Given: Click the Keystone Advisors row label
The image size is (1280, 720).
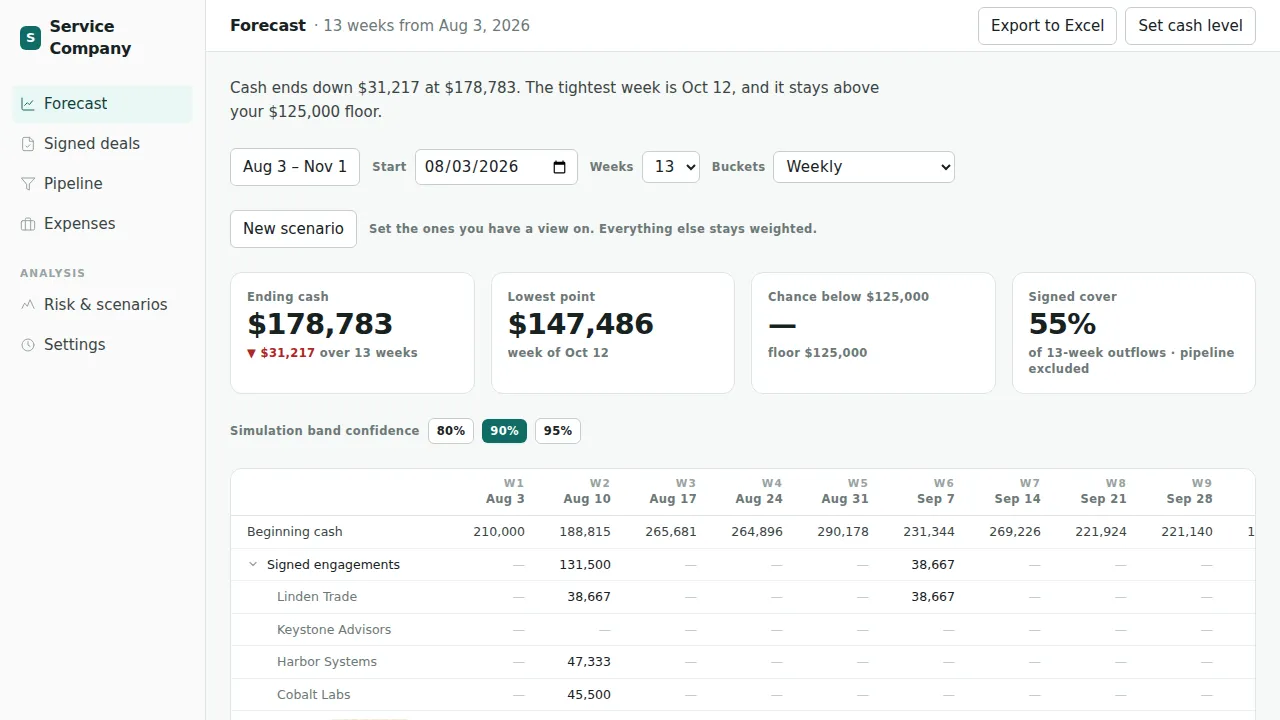Looking at the screenshot, I should pyautogui.click(x=334, y=630).
